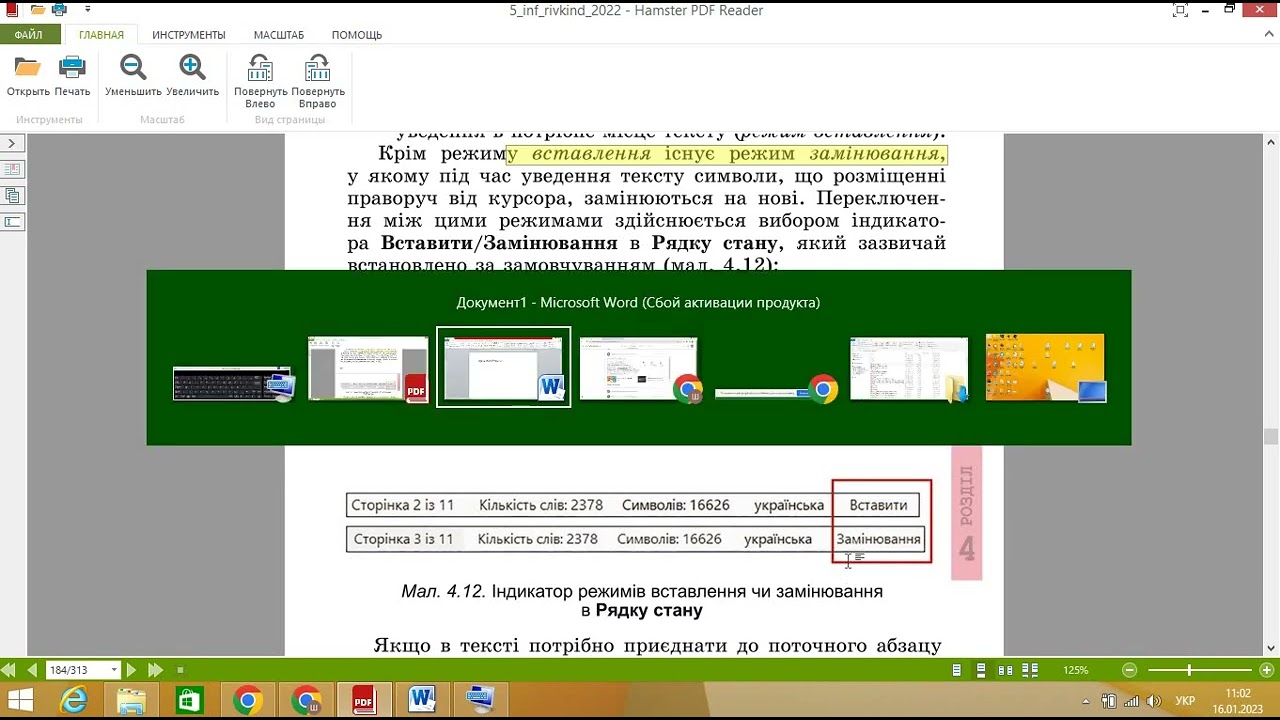Select the Desktop thumbnail in the task switcher
Viewport: 1280px width, 720px height.
click(x=1045, y=368)
